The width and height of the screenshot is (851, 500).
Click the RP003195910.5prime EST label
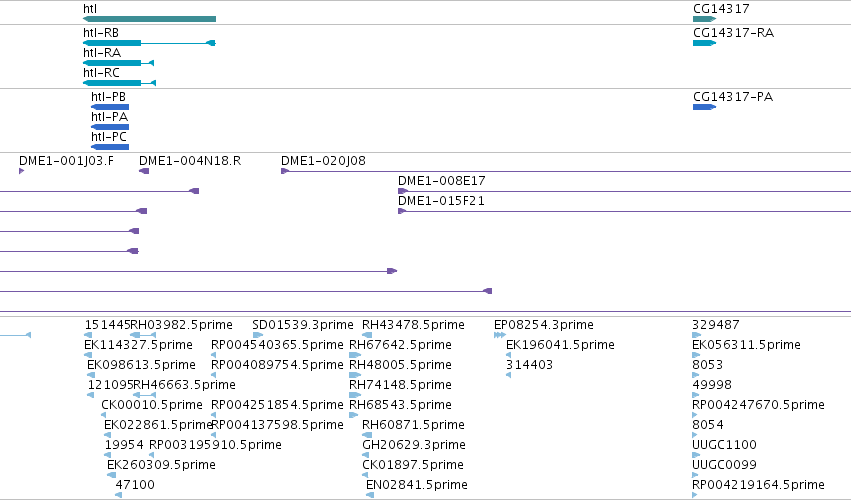215,445
